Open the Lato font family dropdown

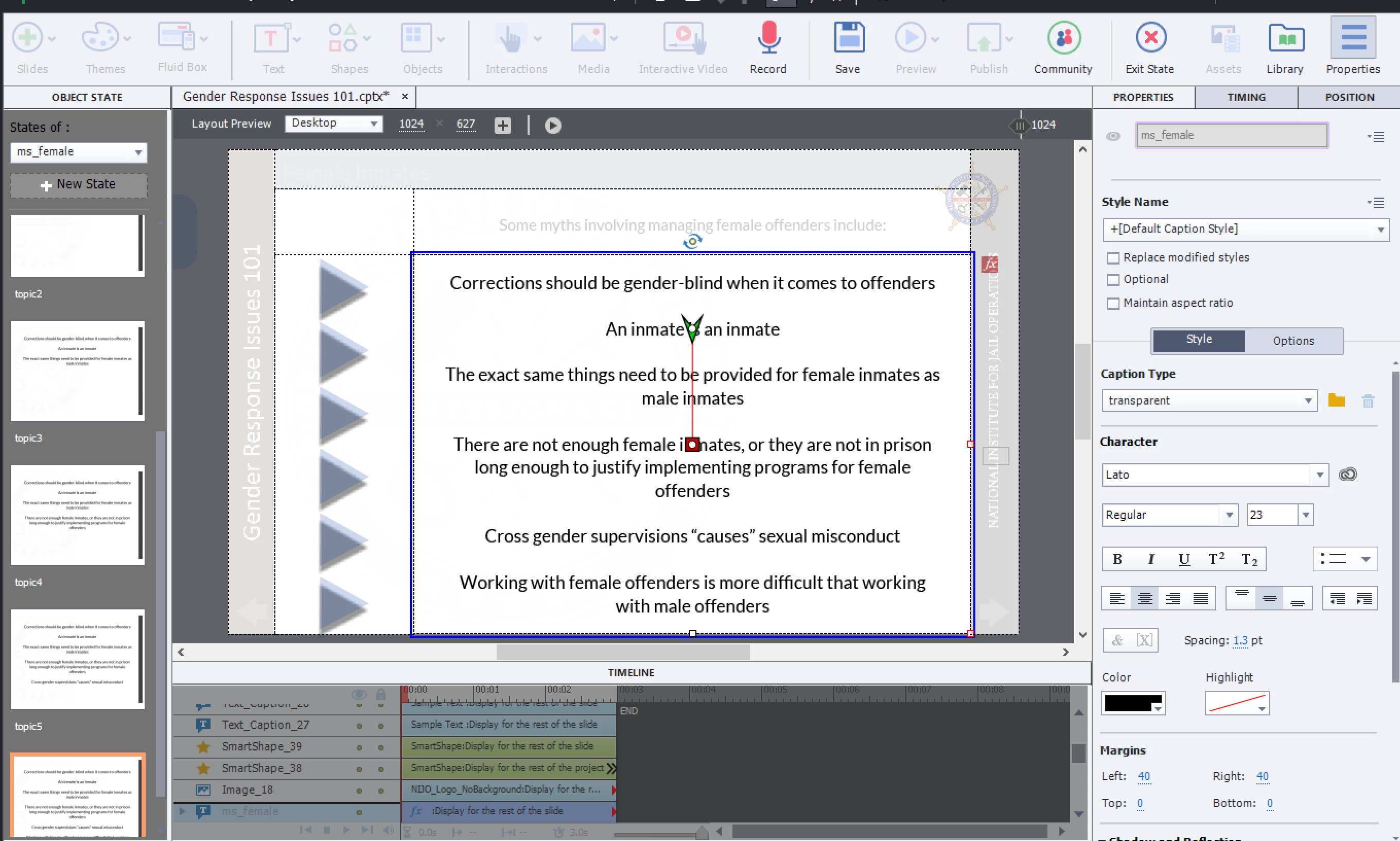click(1320, 475)
